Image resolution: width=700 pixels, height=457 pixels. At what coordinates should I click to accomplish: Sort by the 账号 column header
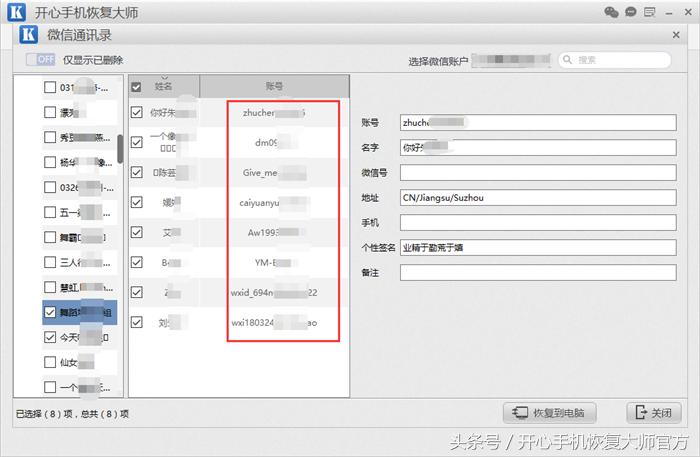pyautogui.click(x=274, y=86)
